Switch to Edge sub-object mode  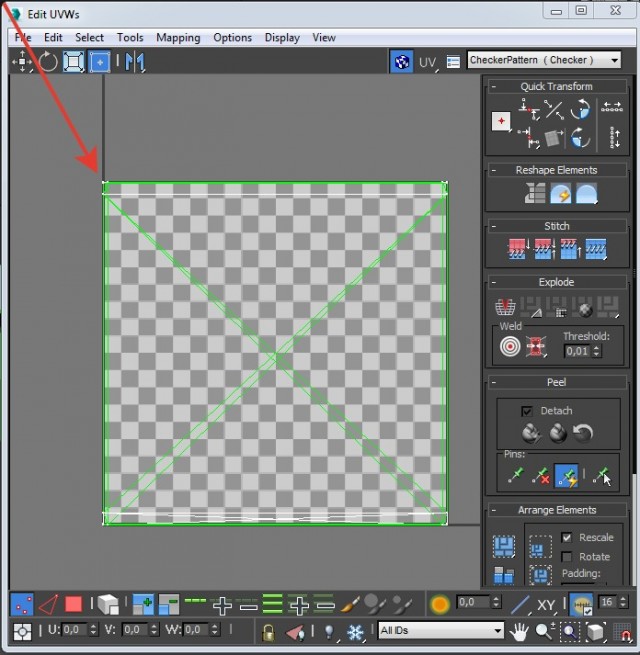coord(48,604)
